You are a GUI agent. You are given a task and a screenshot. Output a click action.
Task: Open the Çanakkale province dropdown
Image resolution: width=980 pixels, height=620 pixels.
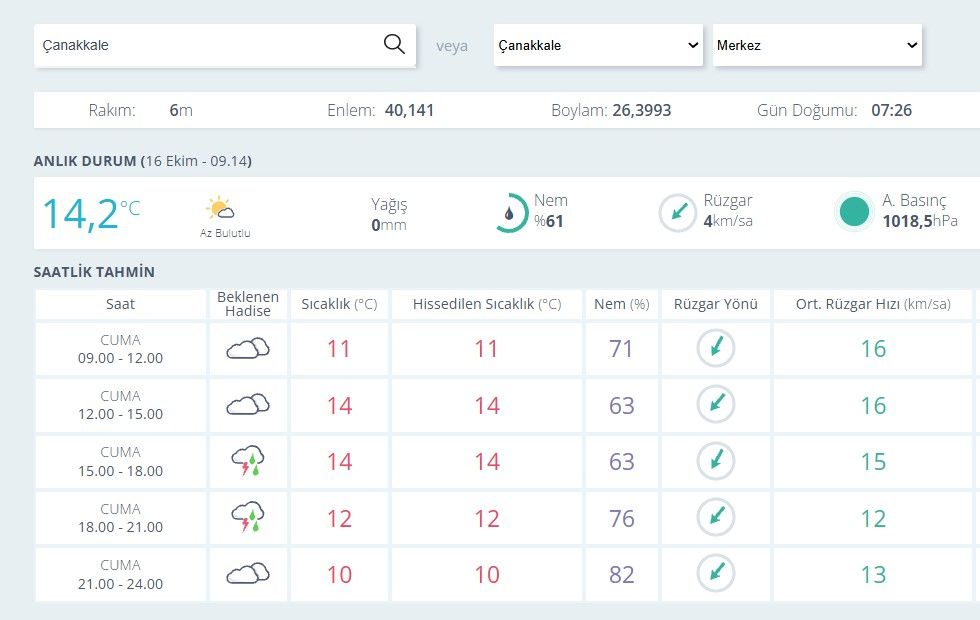[598, 45]
